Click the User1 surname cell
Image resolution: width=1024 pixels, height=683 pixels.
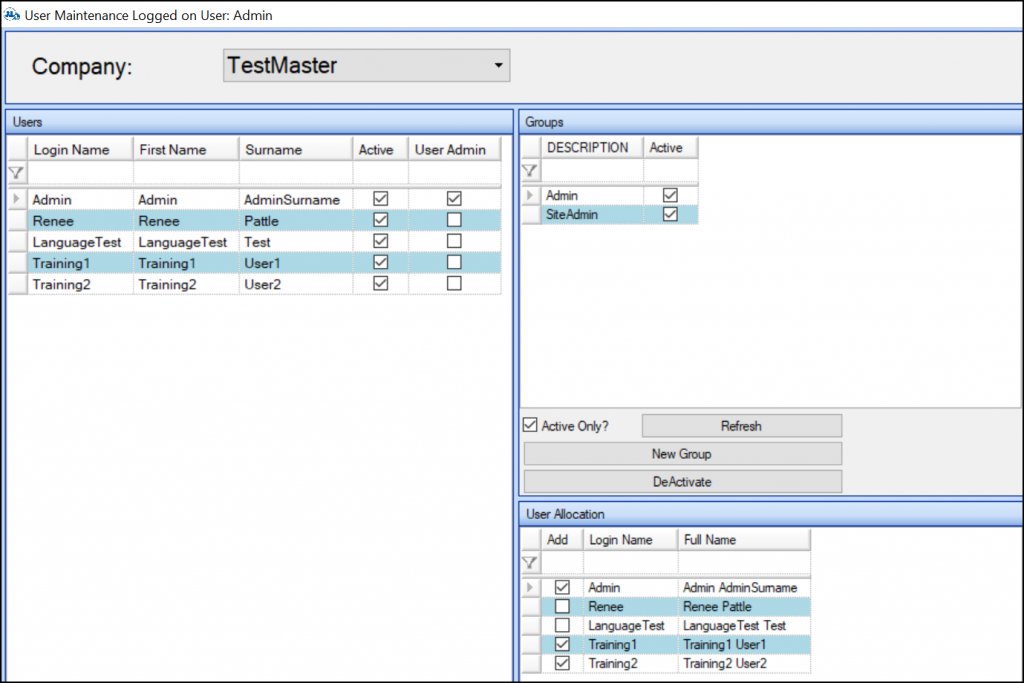point(296,262)
